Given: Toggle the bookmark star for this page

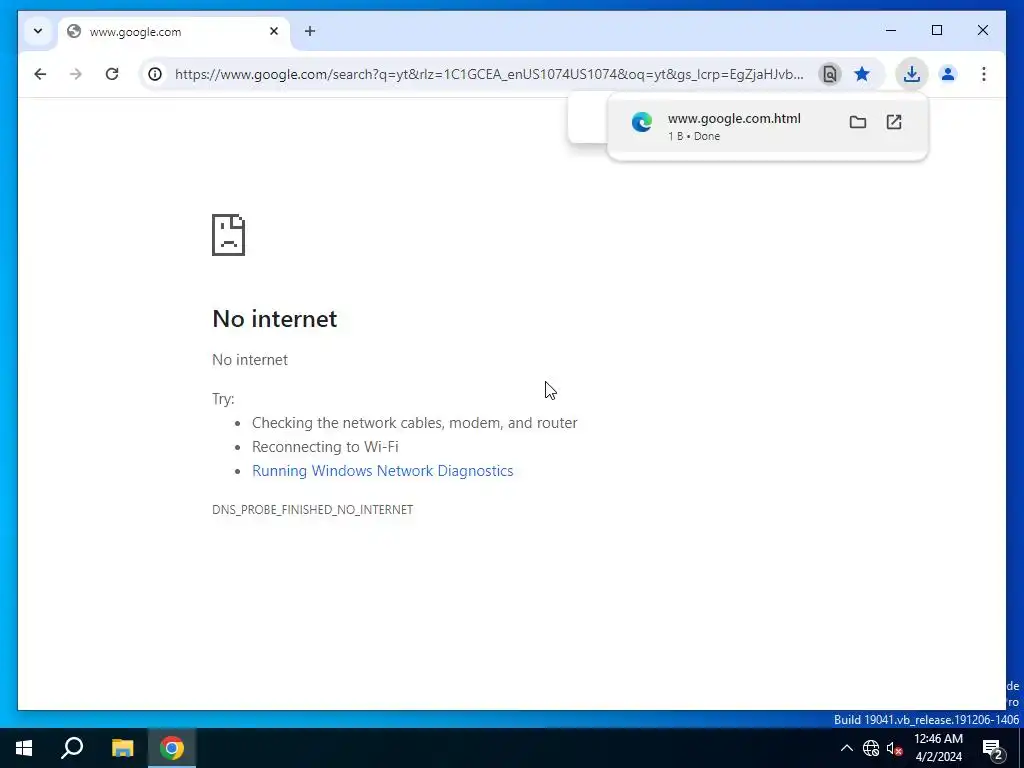Looking at the screenshot, I should pyautogui.click(x=862, y=74).
